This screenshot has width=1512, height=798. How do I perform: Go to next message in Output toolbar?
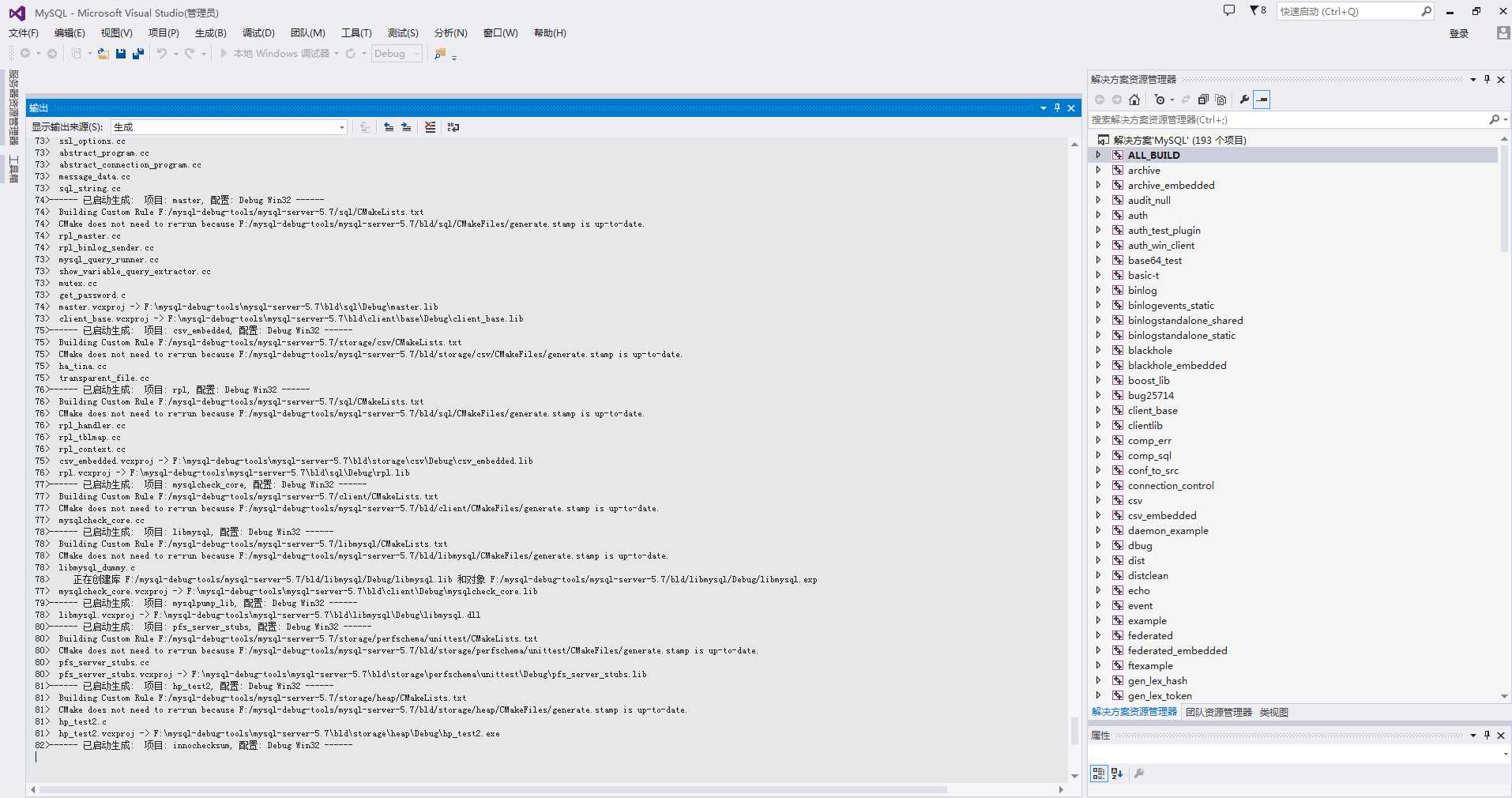point(406,127)
